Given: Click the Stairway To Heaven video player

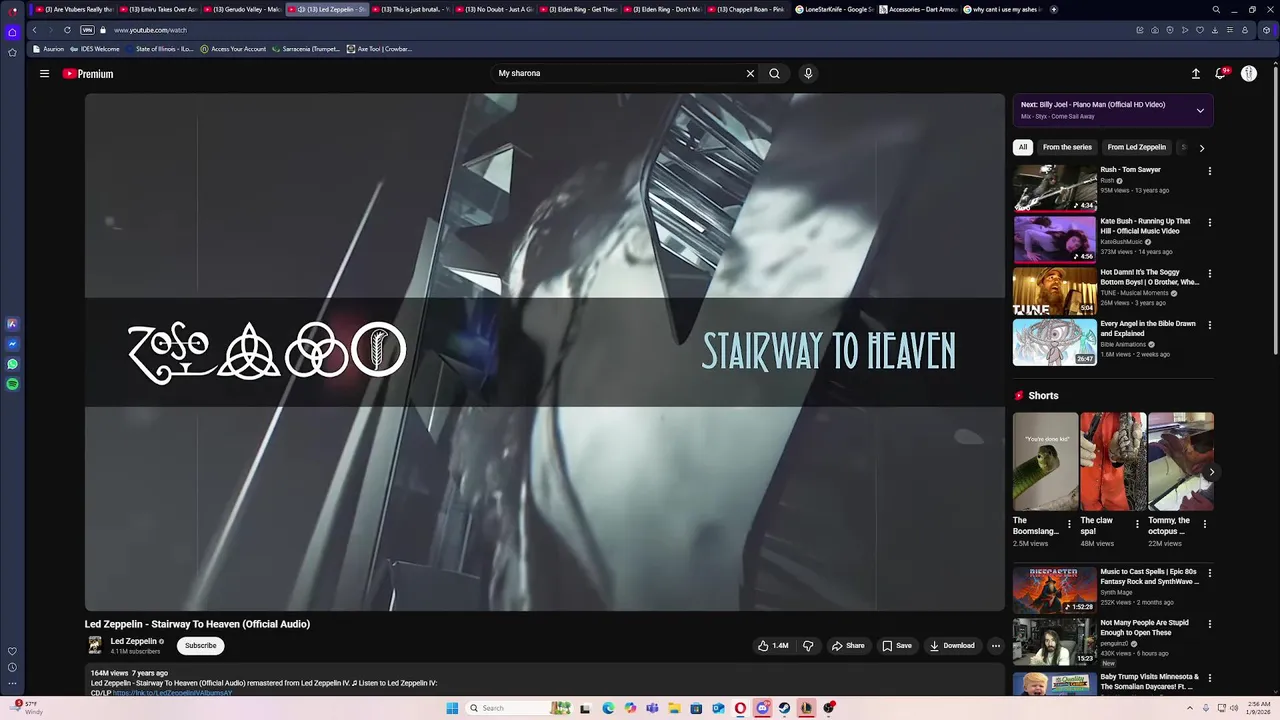Looking at the screenshot, I should point(545,352).
